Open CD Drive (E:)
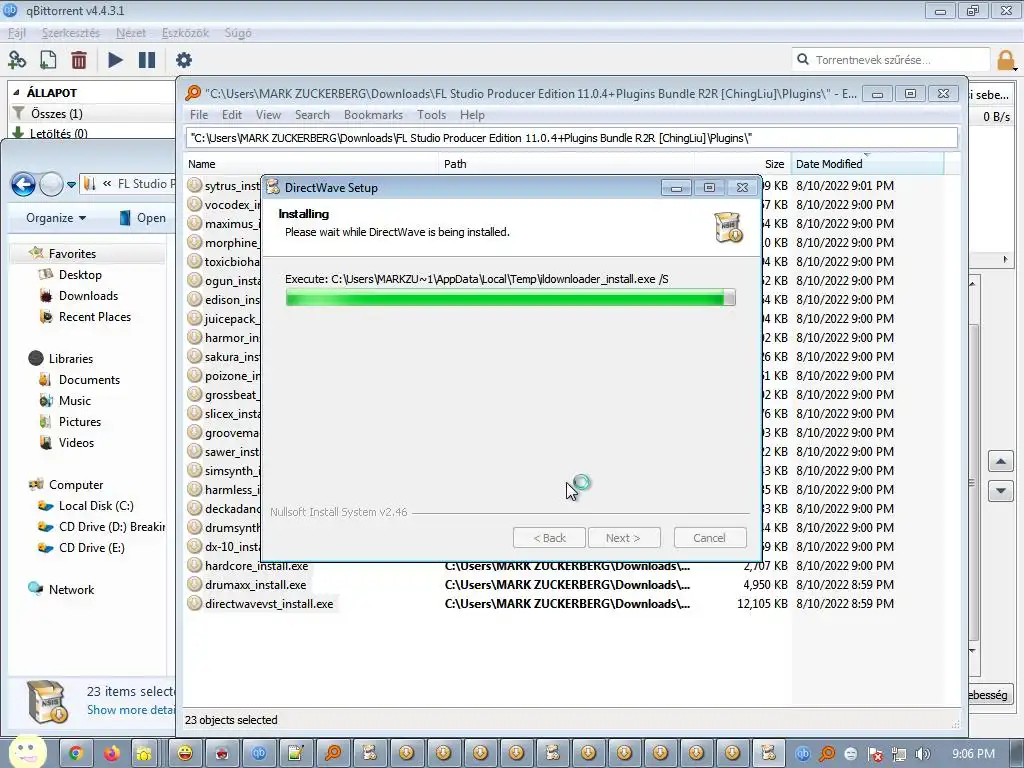This screenshot has height=768, width=1024. (91, 547)
